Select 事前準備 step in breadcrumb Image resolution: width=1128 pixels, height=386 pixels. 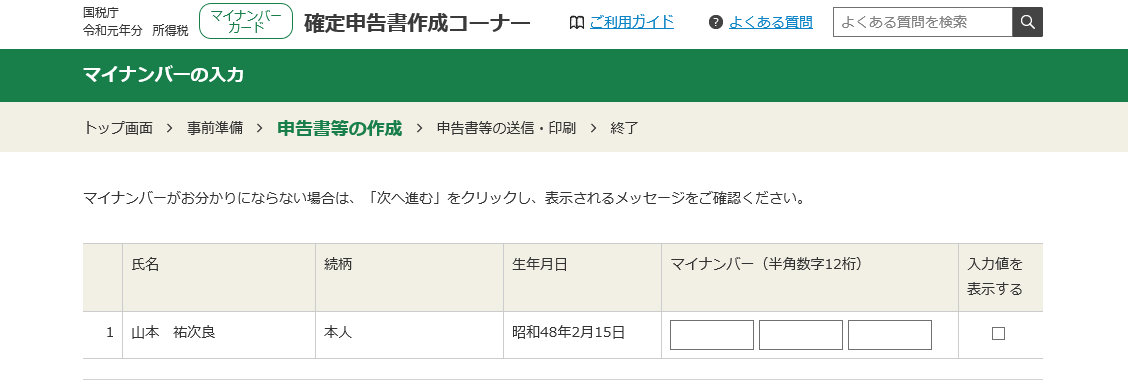215,128
